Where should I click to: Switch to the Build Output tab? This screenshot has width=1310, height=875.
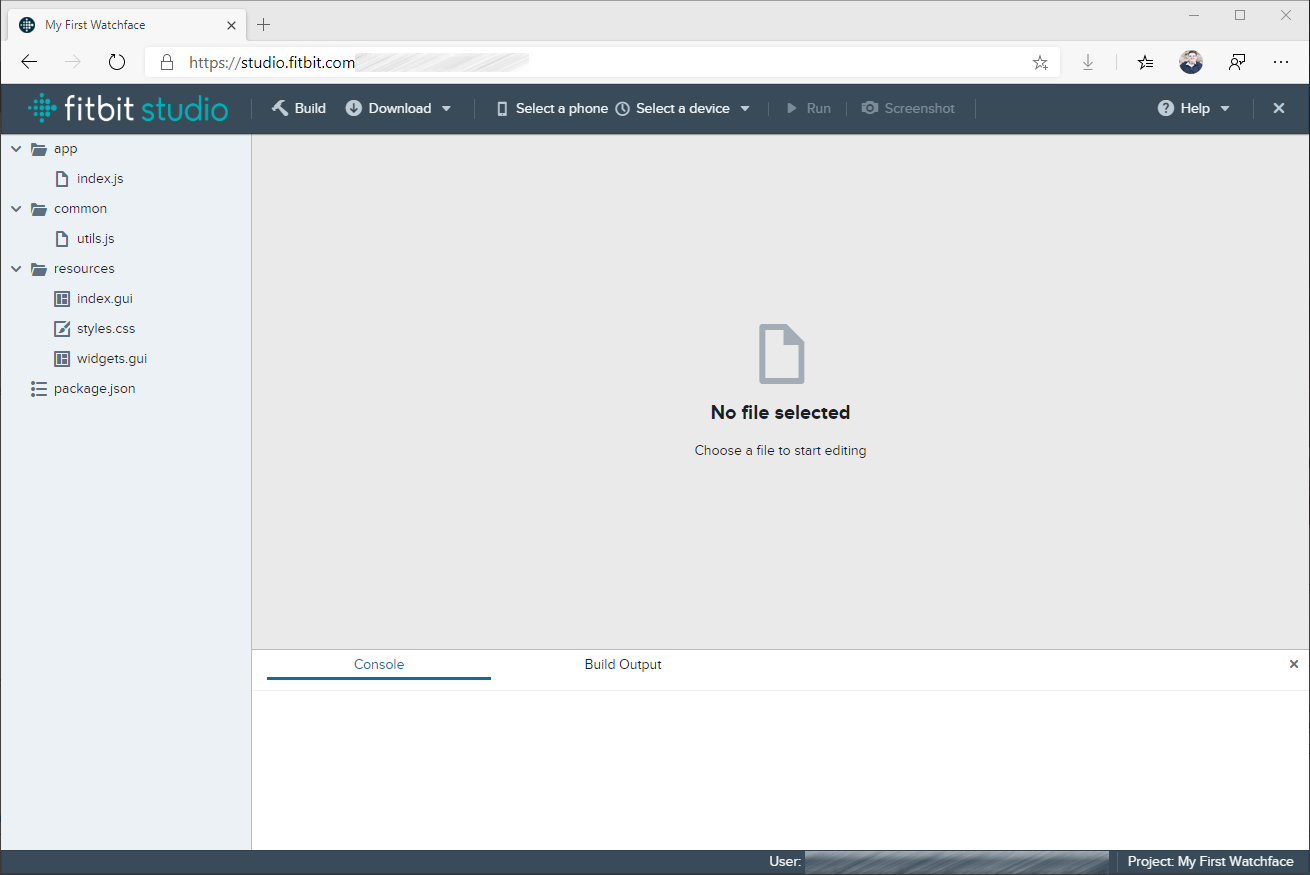coord(622,664)
